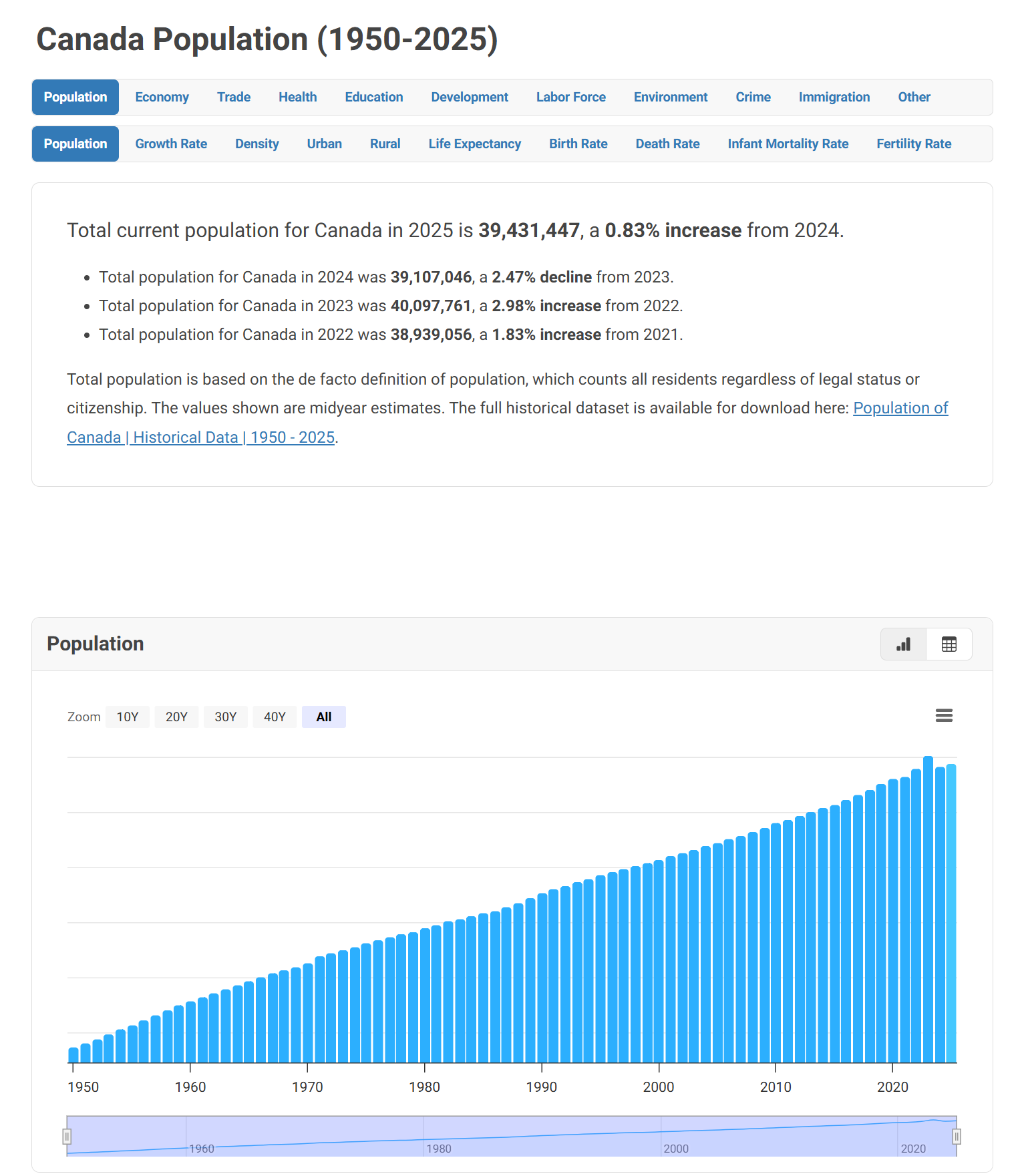Viewport: 1024px width, 1176px height.
Task: Go to the Rural sub-tab
Action: (x=385, y=144)
